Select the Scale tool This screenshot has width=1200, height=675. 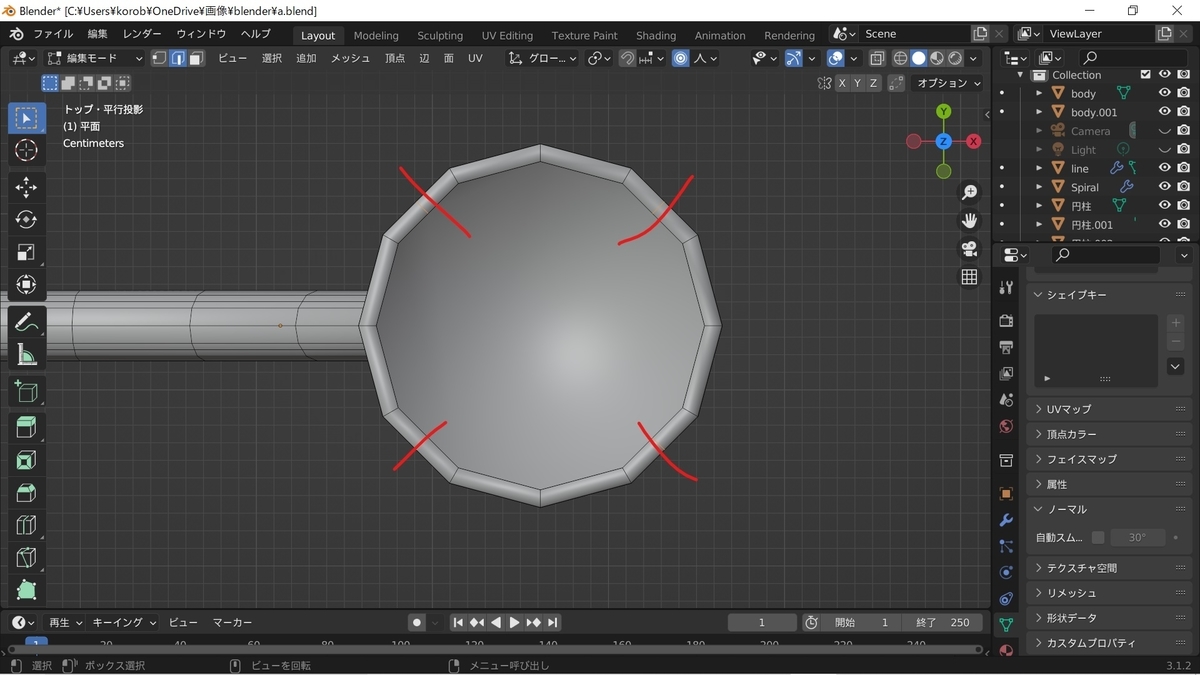(x=26, y=253)
